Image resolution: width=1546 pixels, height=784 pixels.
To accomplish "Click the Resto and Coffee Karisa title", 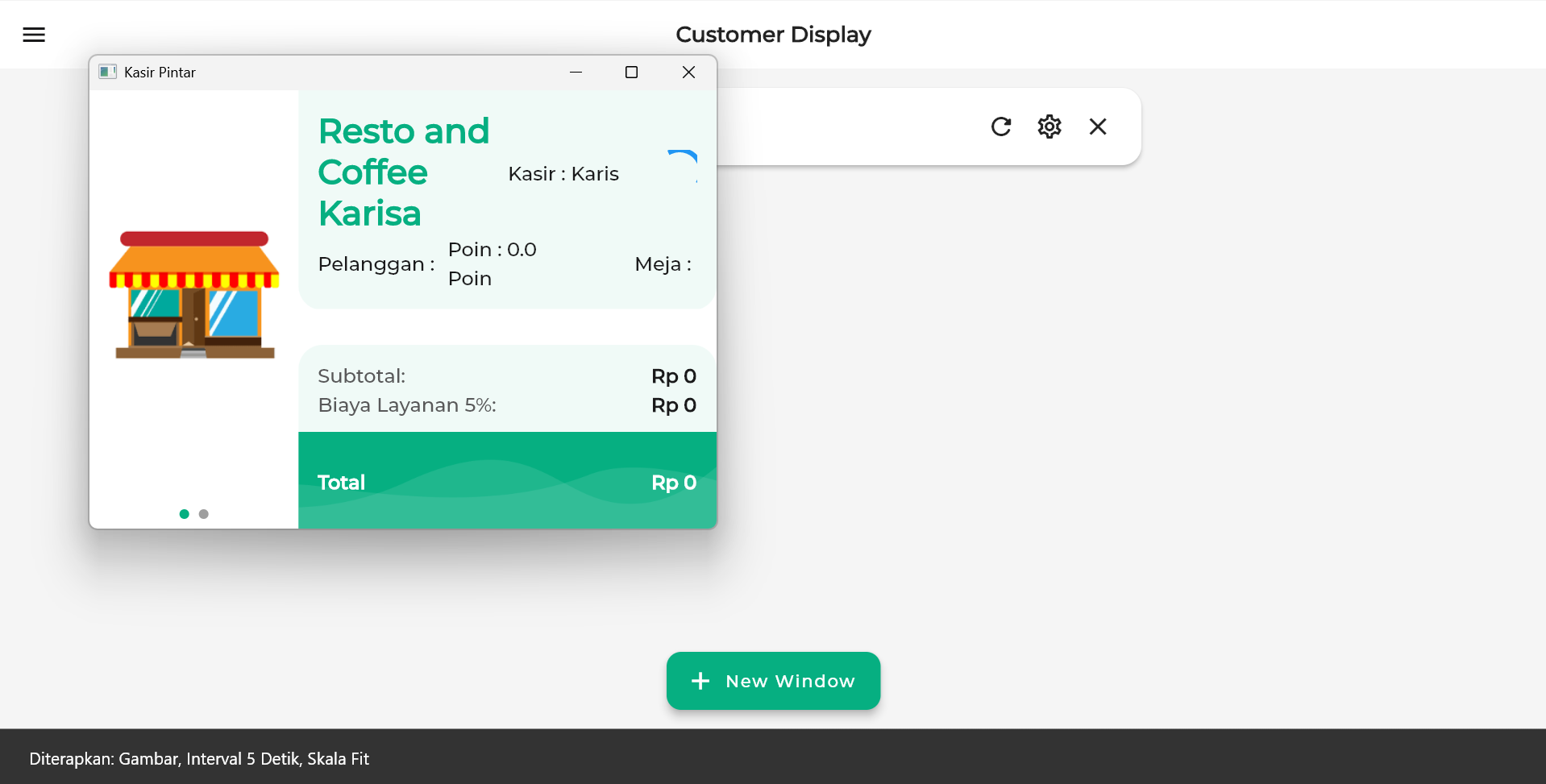I will coord(403,172).
